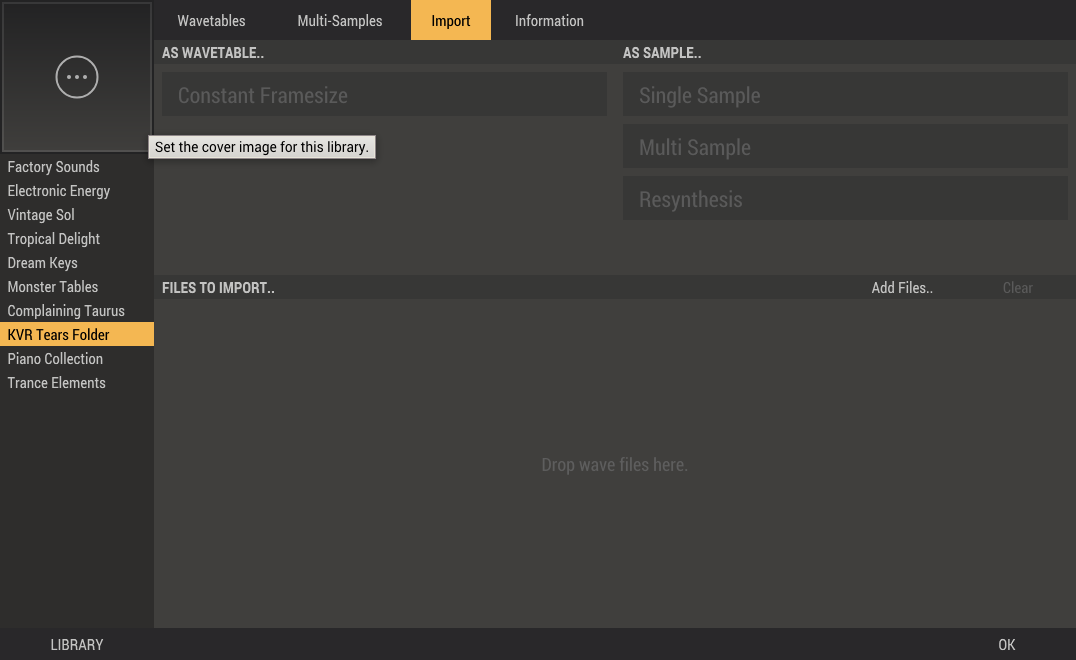This screenshot has height=660, width=1076.
Task: Open the Vintage Sol library
Action: [41, 215]
